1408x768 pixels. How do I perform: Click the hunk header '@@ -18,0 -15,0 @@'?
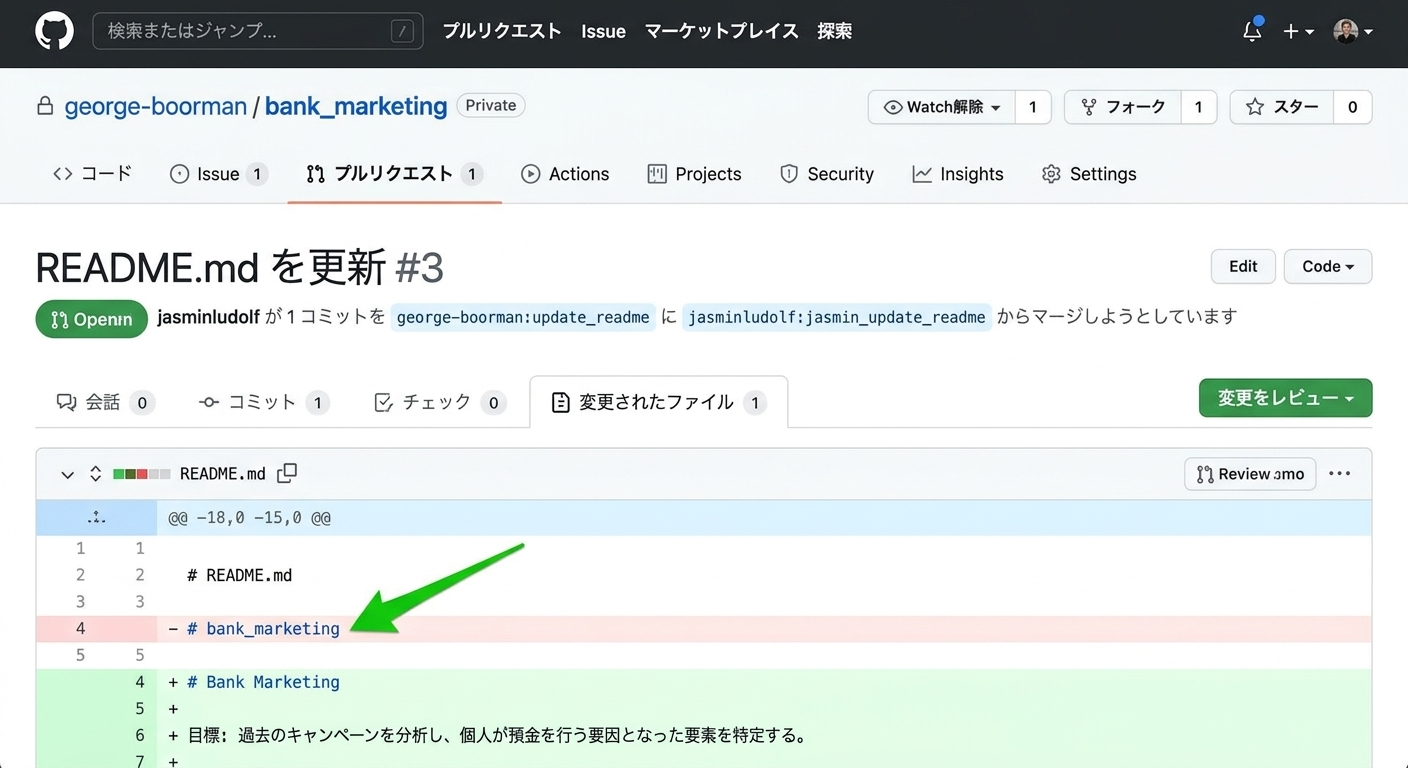[x=249, y=518]
